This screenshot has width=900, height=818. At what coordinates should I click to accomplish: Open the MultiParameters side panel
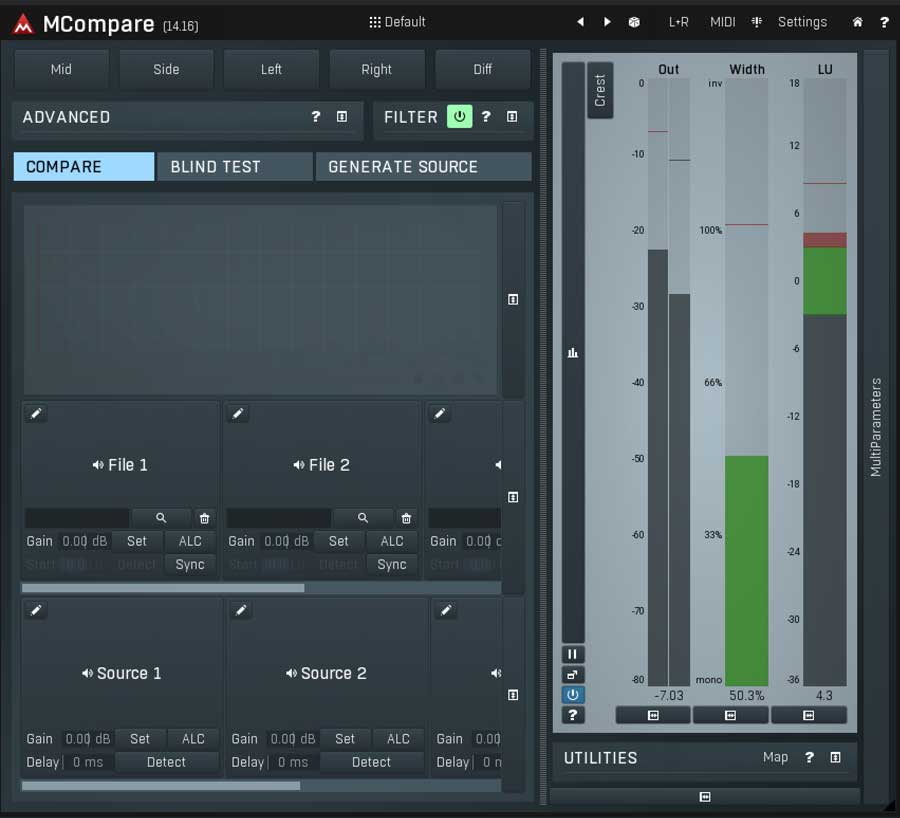875,427
